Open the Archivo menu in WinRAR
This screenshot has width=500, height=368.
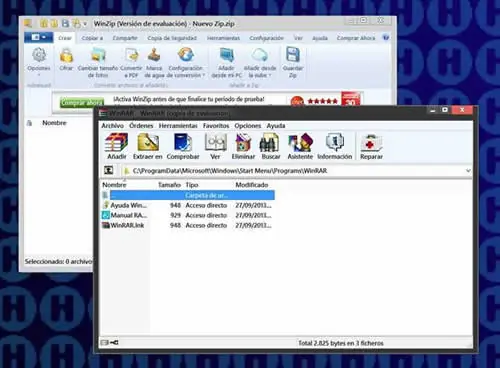click(112, 126)
